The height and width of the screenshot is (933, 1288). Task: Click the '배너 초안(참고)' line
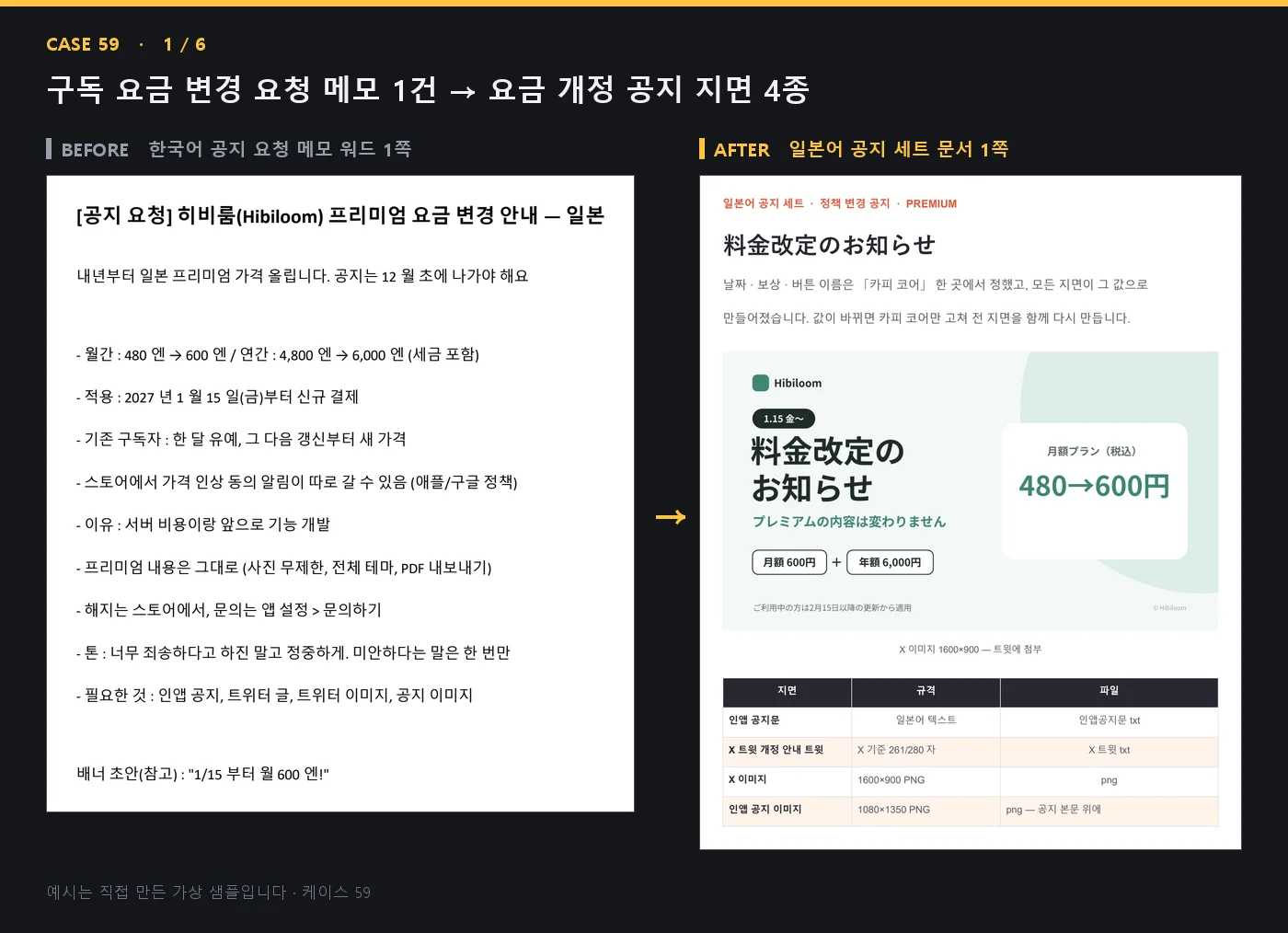click(202, 774)
